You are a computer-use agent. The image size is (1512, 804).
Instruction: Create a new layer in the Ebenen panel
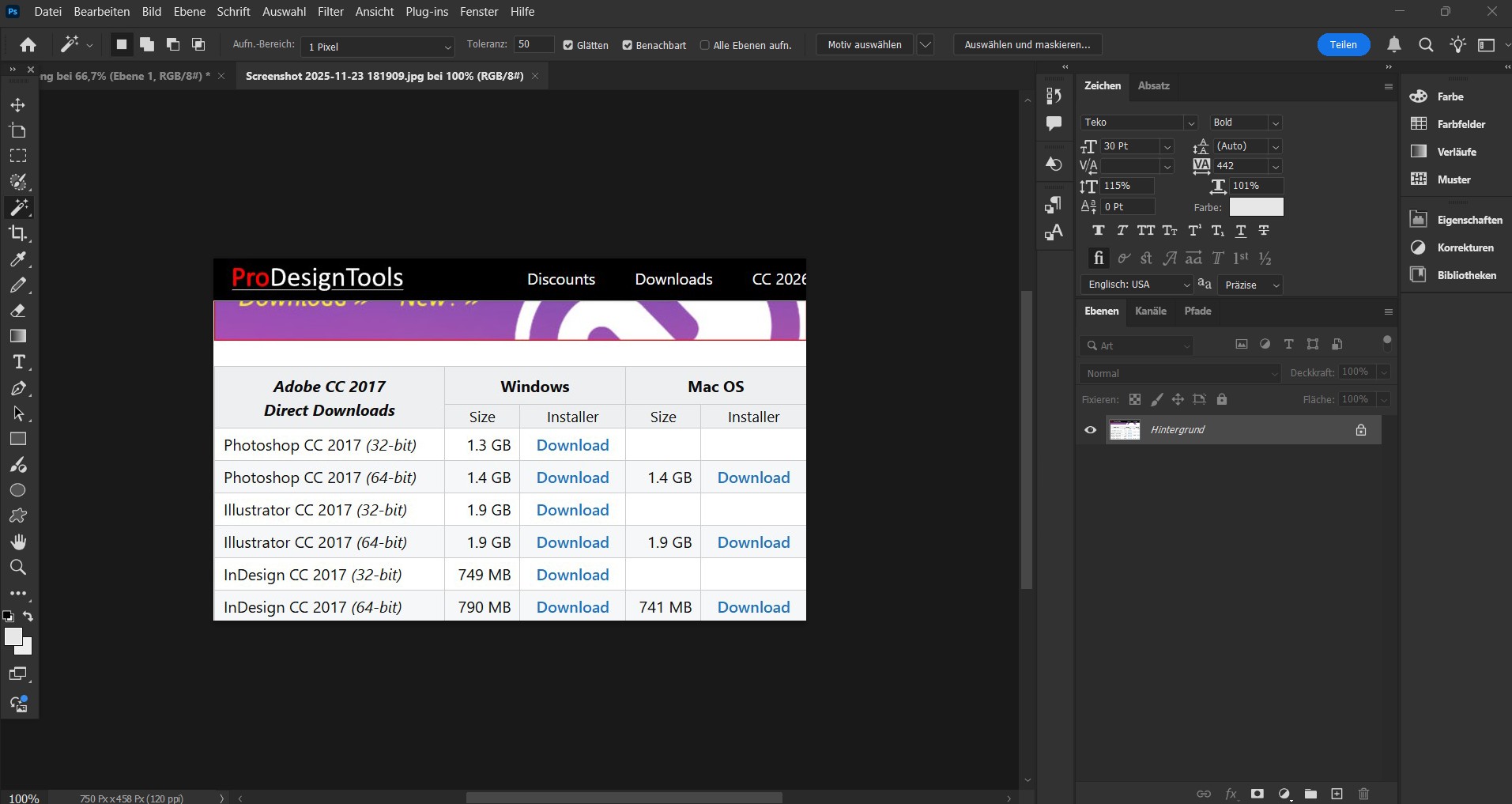pos(1337,794)
